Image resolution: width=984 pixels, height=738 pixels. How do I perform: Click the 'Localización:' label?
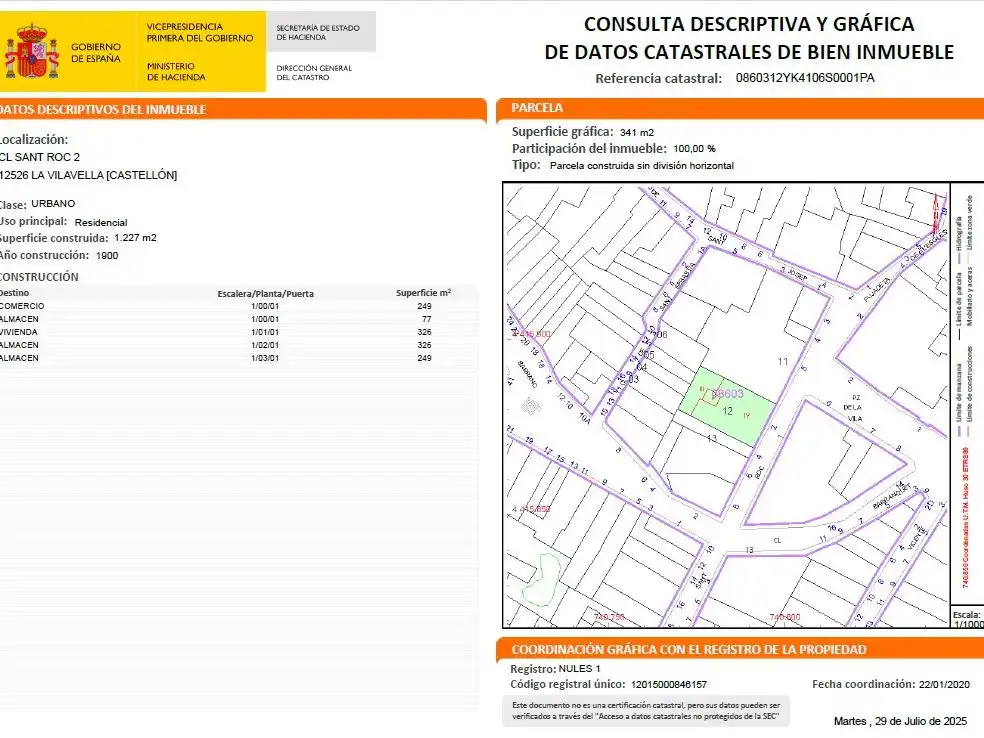(x=34, y=139)
